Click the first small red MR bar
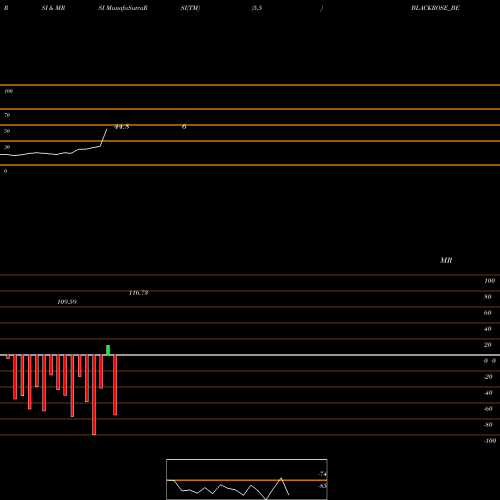The image size is (500, 500). click(8, 357)
